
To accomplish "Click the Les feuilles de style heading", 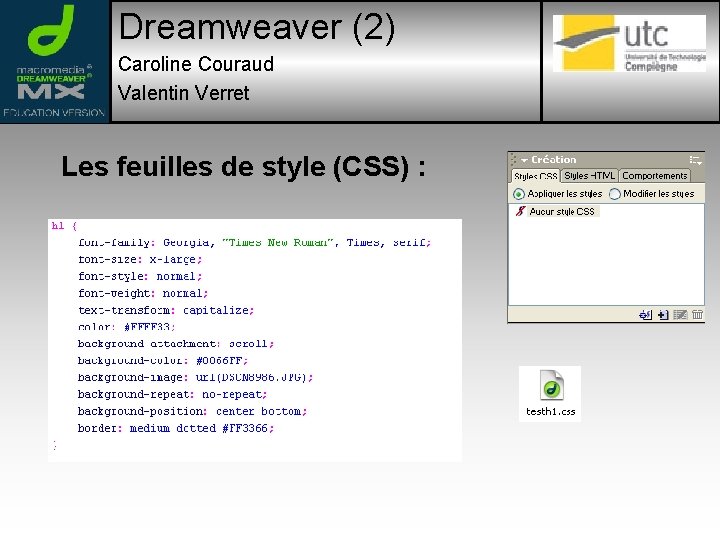I will (243, 167).
